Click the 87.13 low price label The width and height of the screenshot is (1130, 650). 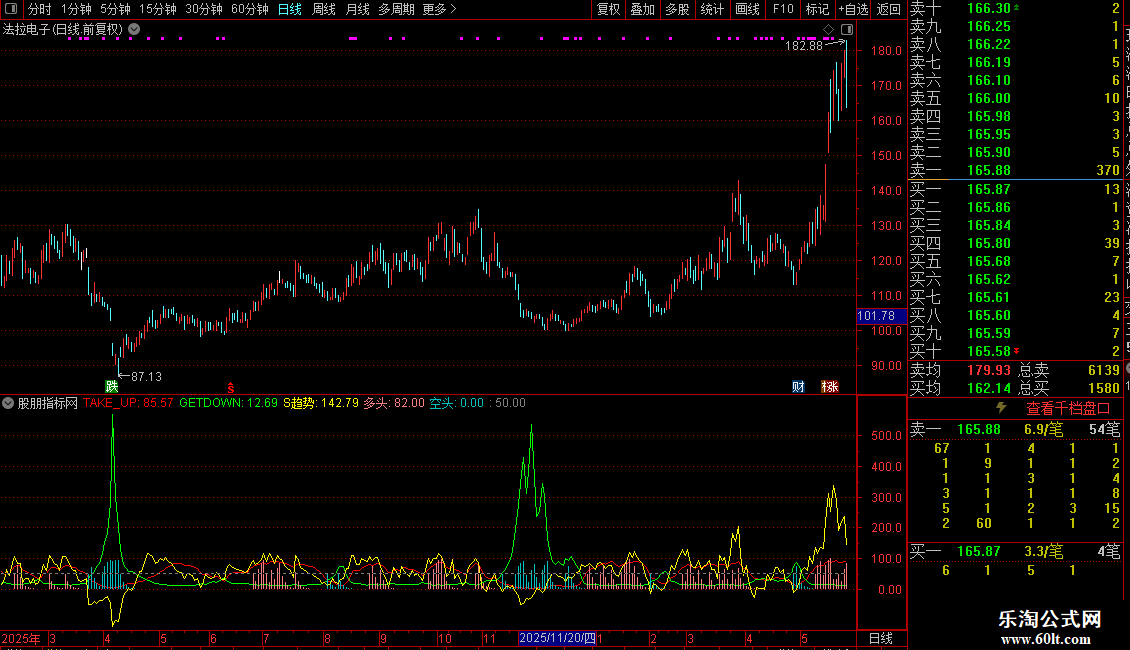(146, 376)
